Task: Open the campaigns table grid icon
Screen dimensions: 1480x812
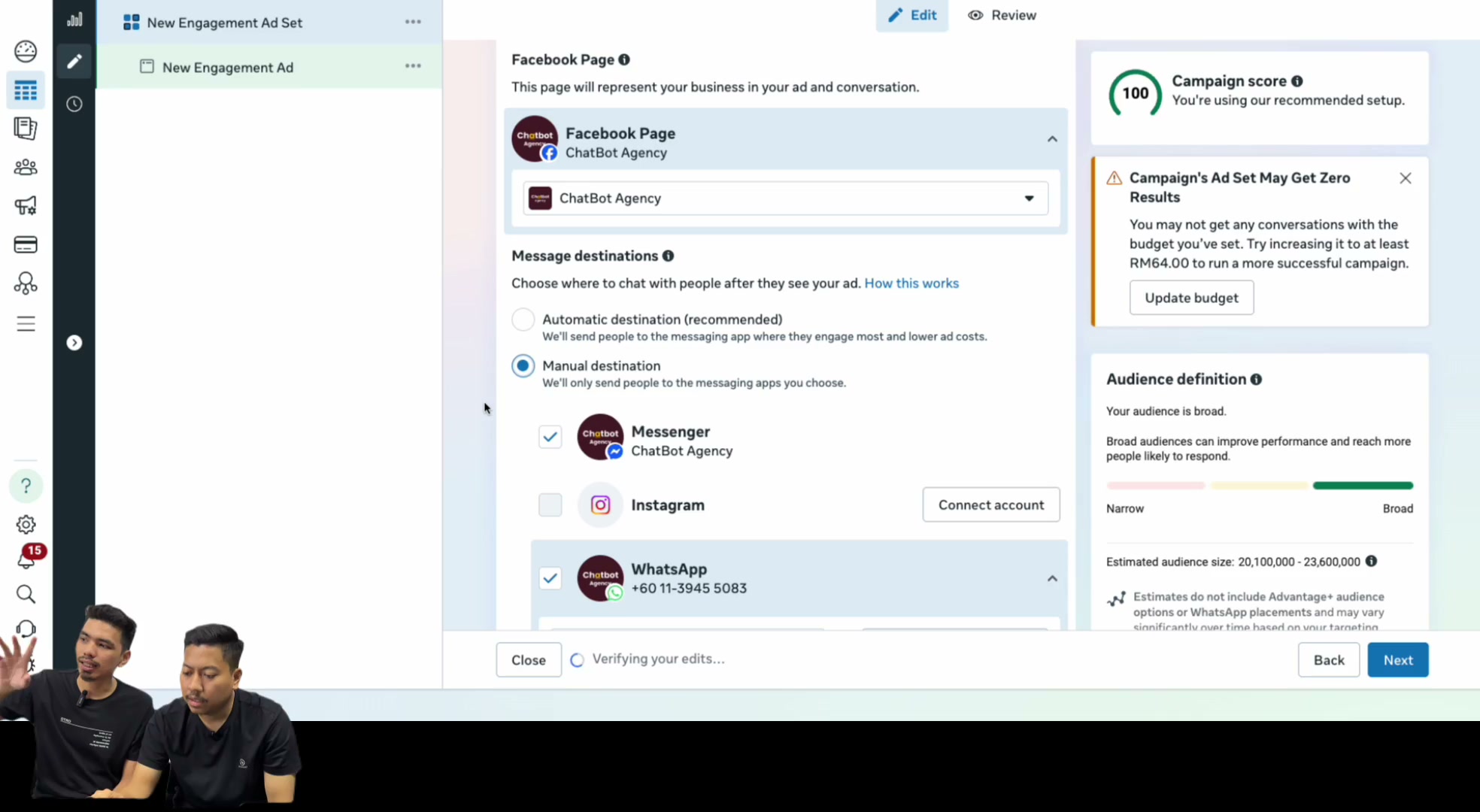Action: [x=26, y=90]
